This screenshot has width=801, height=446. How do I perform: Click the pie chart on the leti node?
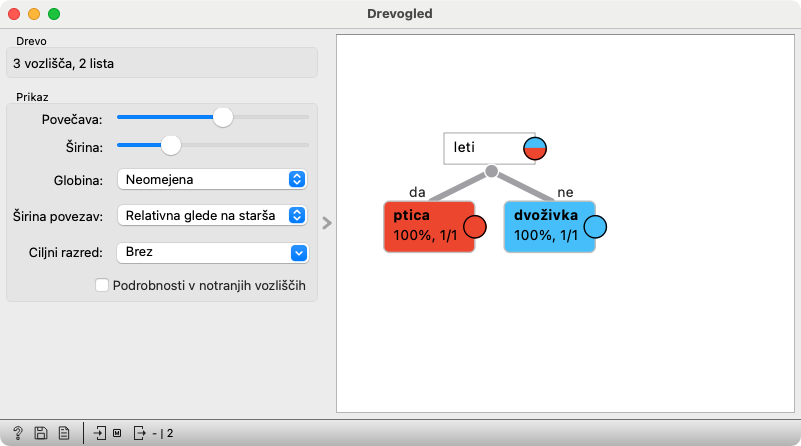coord(535,149)
